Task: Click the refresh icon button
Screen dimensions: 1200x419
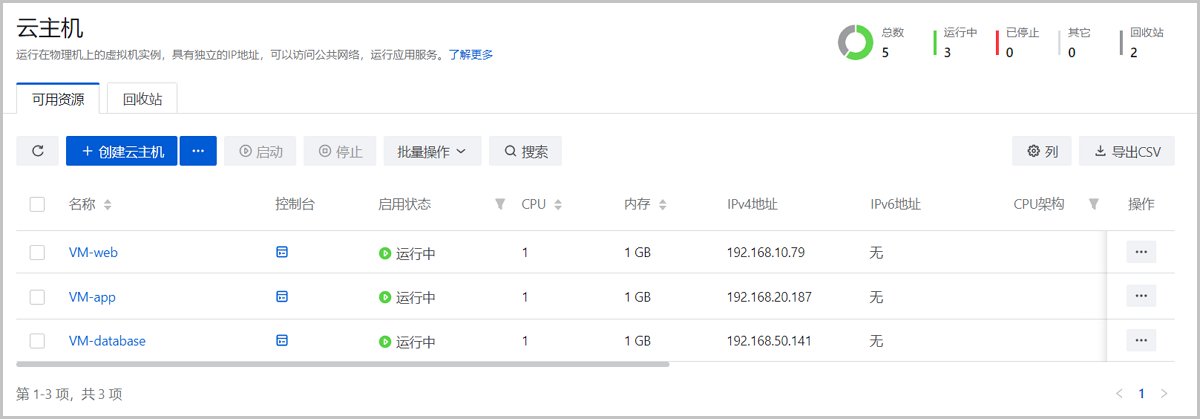Action: click(x=38, y=151)
